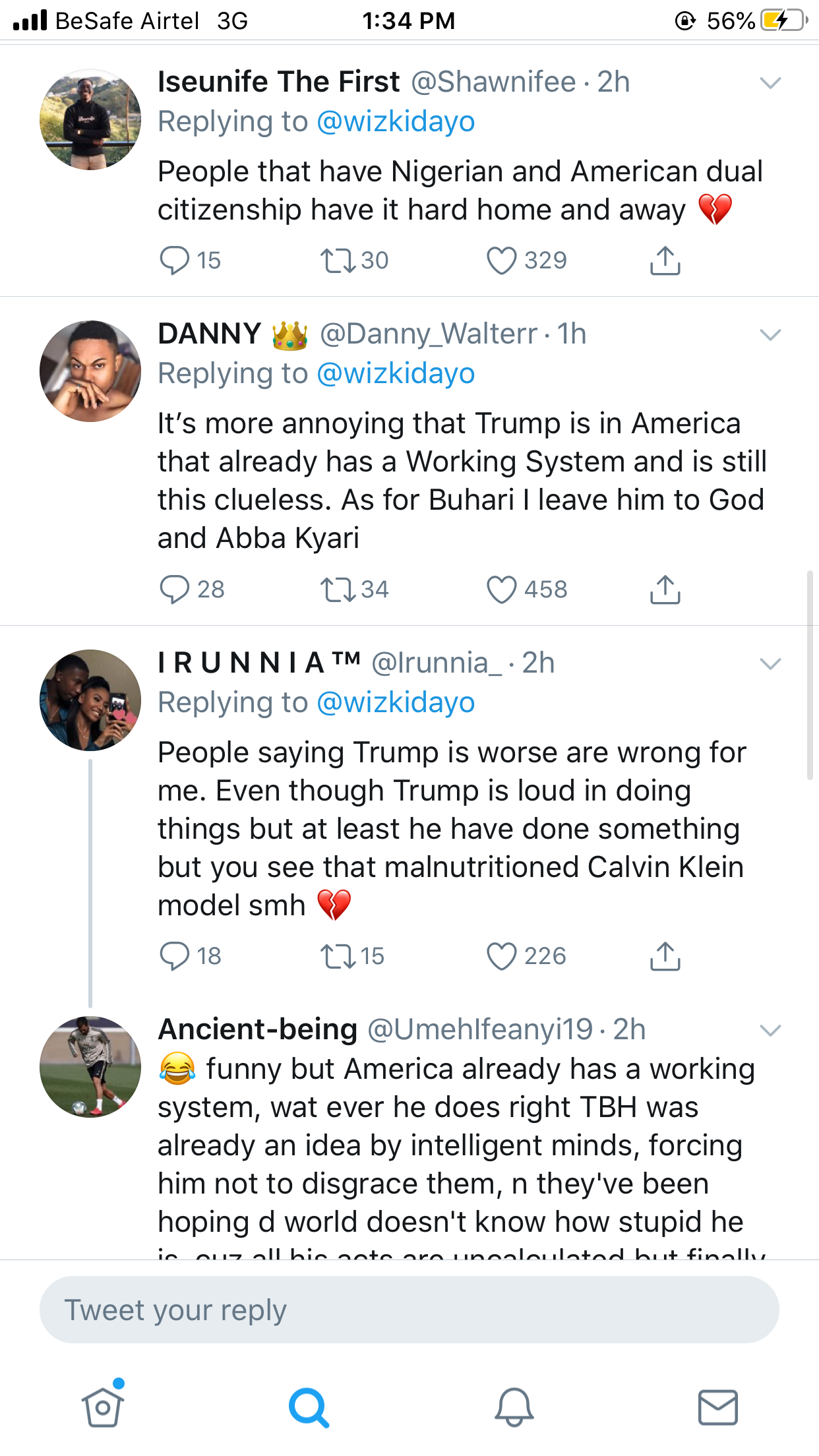Expand the dropdown arrow on Danny's tweet
This screenshot has height=1456, width=819.
coord(770,335)
